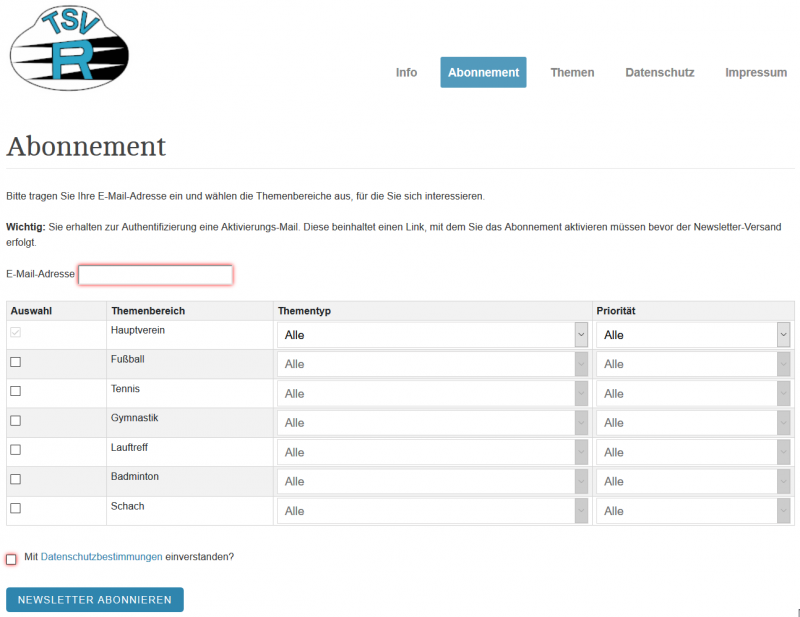This screenshot has width=800, height=617.
Task: Accept the Datenschutzbestimmungen consent checkbox
Action: tap(11, 559)
